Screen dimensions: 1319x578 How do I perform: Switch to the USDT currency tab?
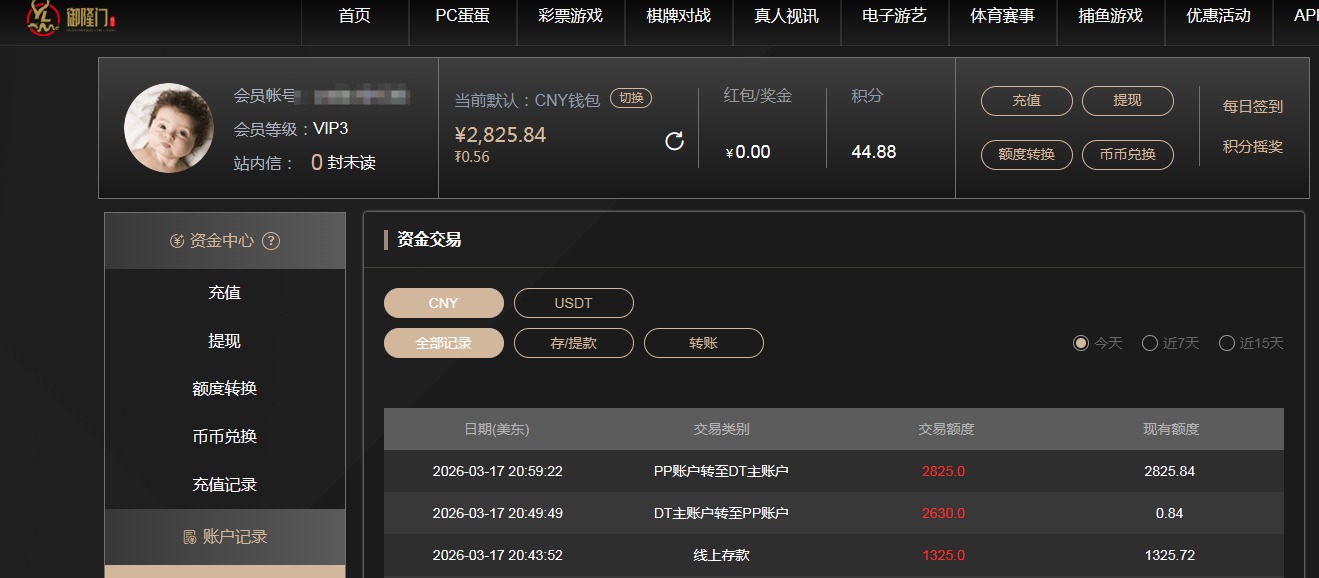tap(573, 302)
